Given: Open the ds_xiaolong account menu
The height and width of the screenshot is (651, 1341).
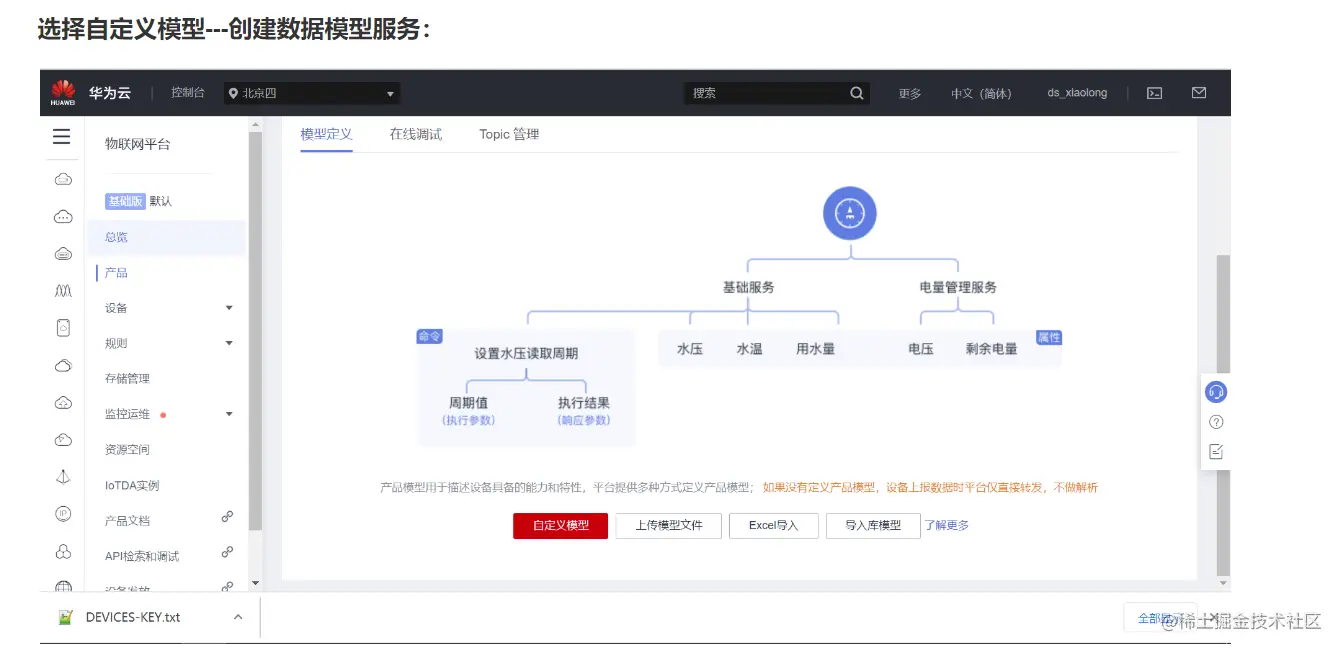Looking at the screenshot, I should (1077, 93).
